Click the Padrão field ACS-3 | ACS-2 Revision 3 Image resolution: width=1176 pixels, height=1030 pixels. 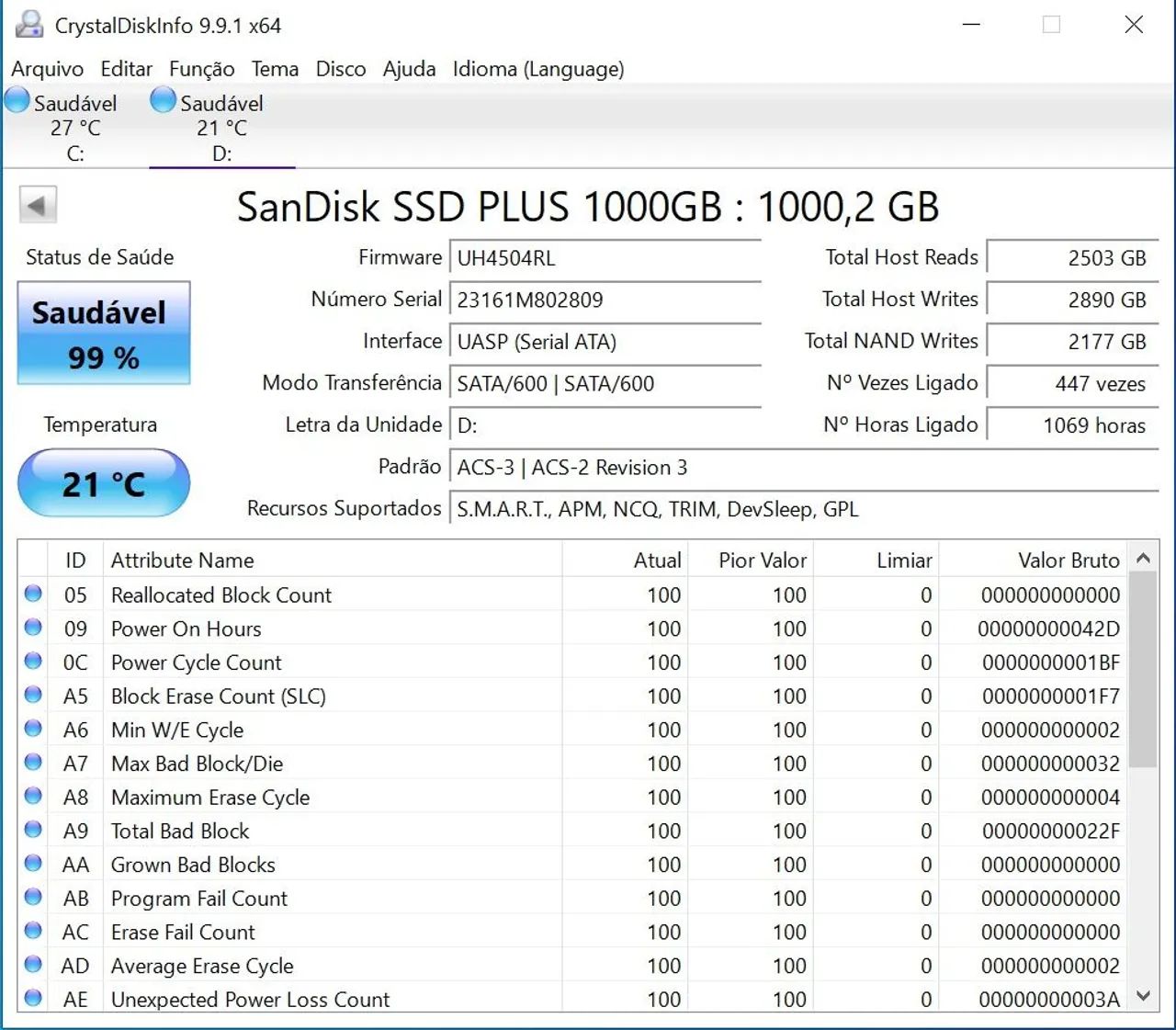pyautogui.click(x=804, y=468)
